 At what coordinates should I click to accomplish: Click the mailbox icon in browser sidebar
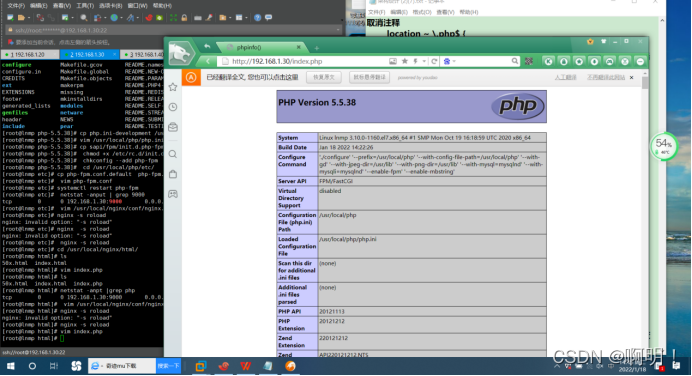173,128
